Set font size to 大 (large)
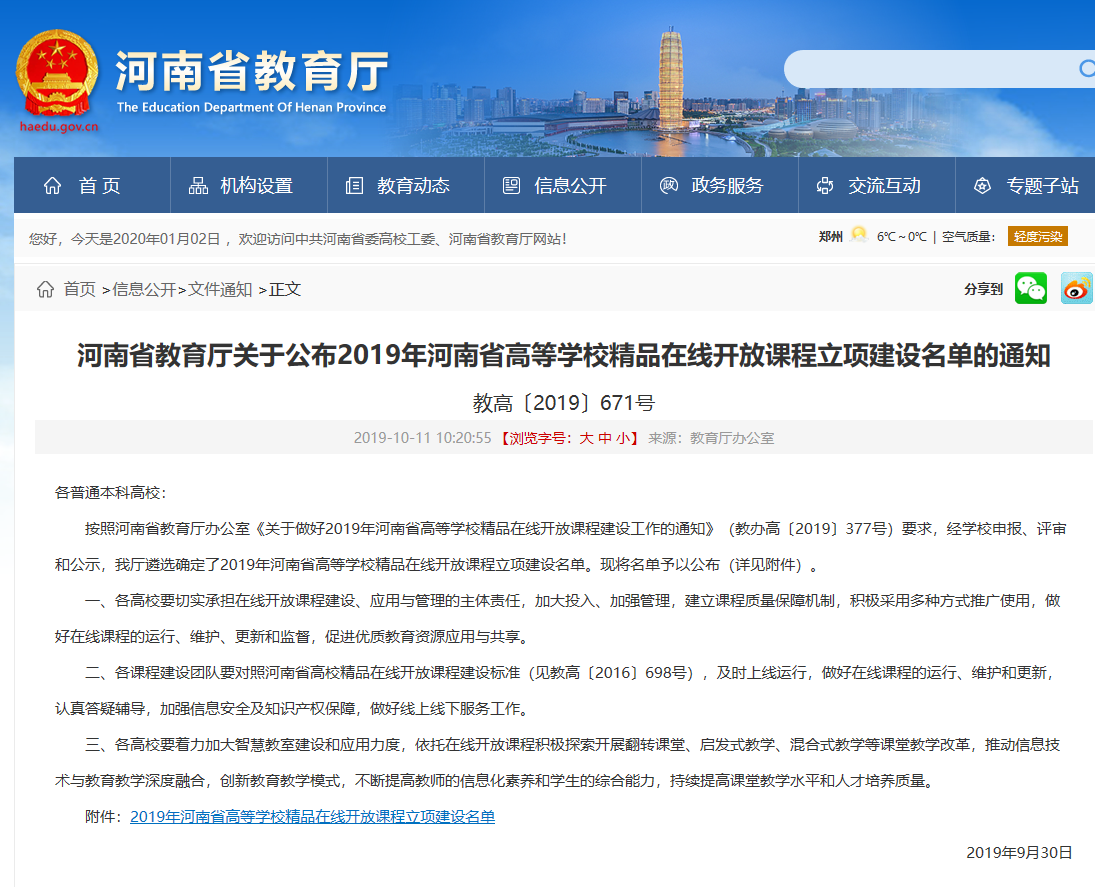This screenshot has width=1095, height=887. [587, 438]
